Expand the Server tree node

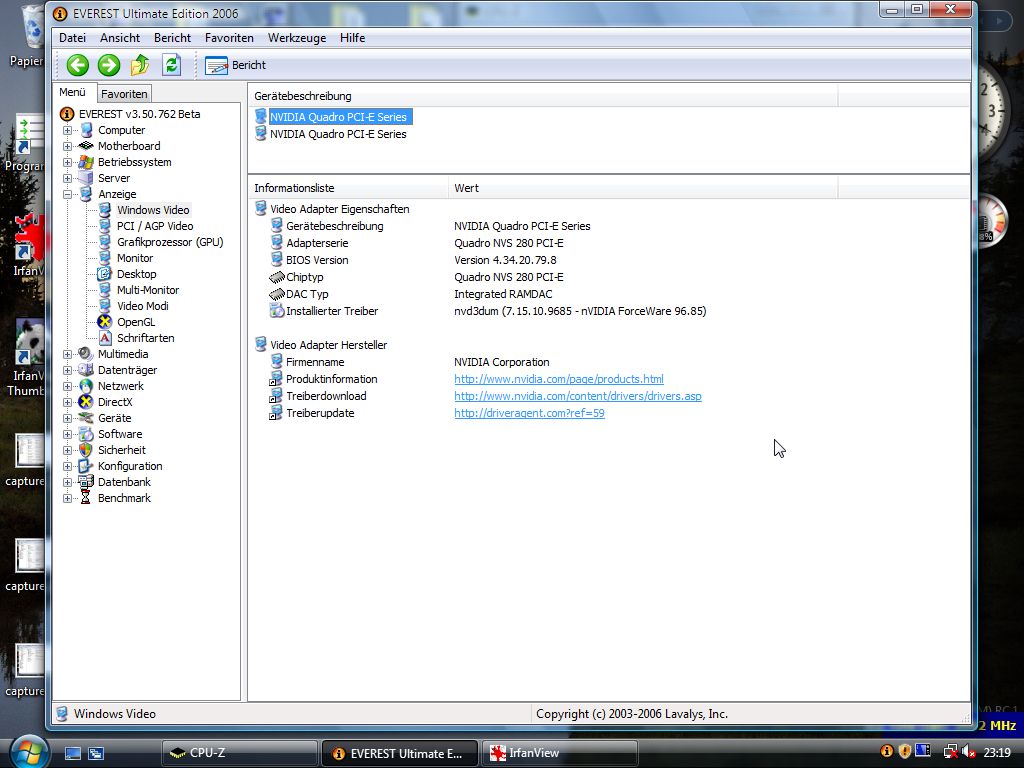[x=67, y=178]
